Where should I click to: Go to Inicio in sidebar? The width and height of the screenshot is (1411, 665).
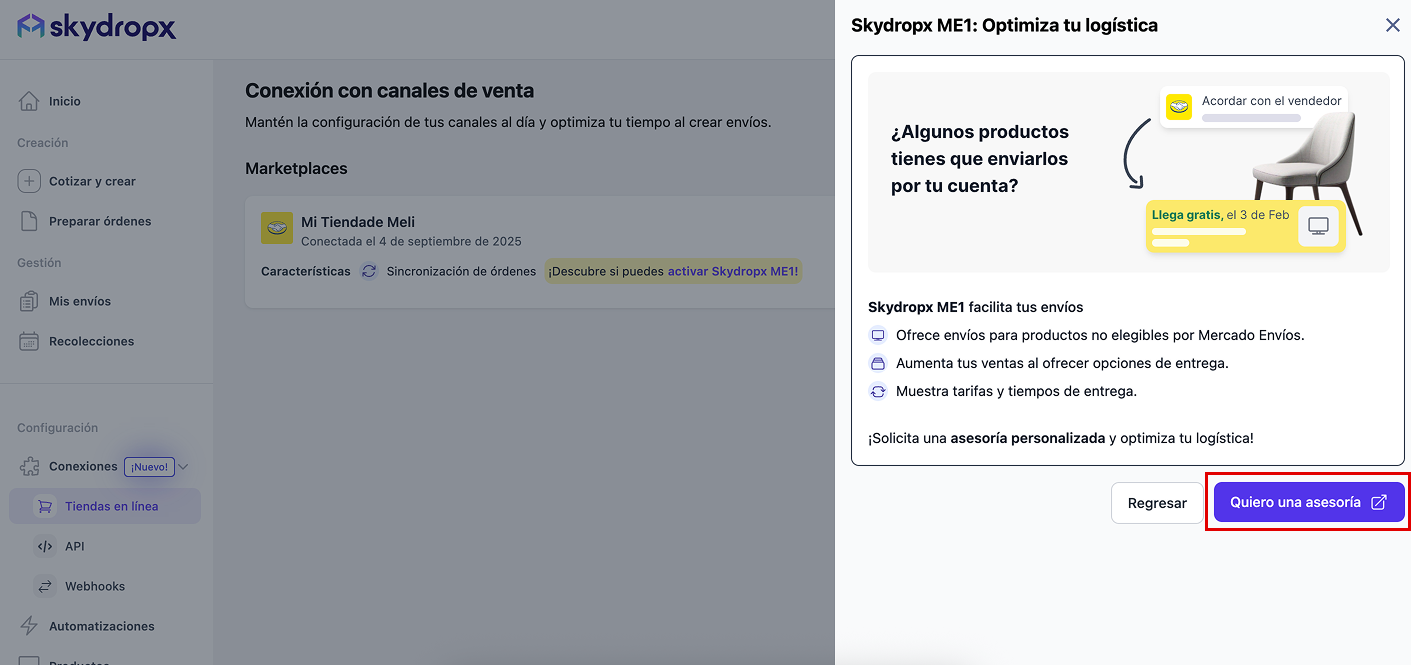point(65,101)
